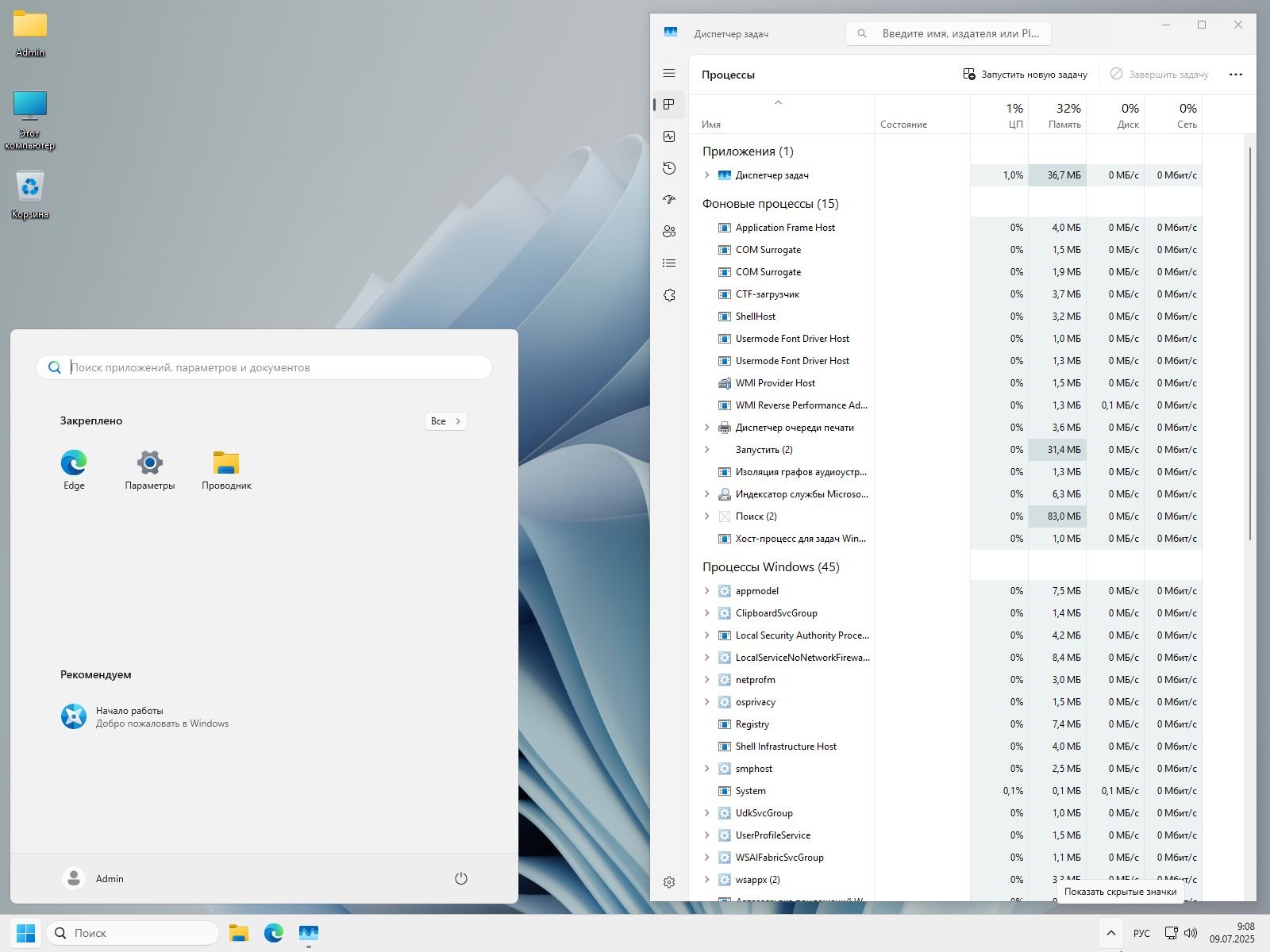Click the Task Manager vertical scrollbar
The width and height of the screenshot is (1270, 952).
(1250, 344)
